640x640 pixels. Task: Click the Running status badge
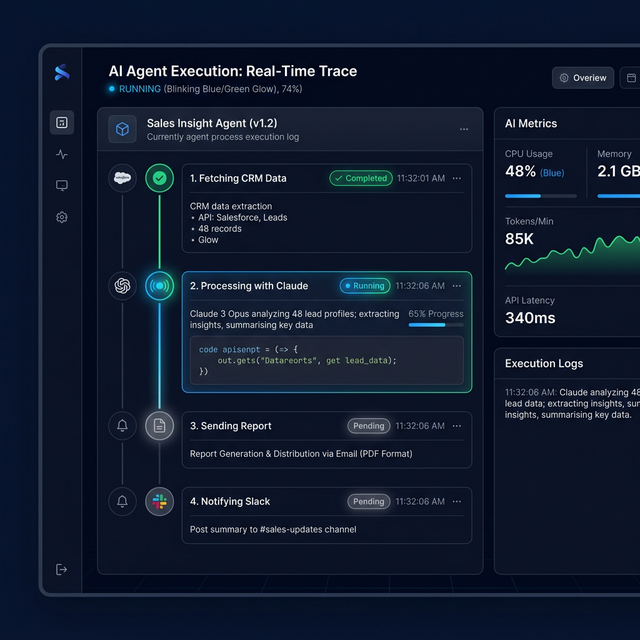[x=365, y=286]
